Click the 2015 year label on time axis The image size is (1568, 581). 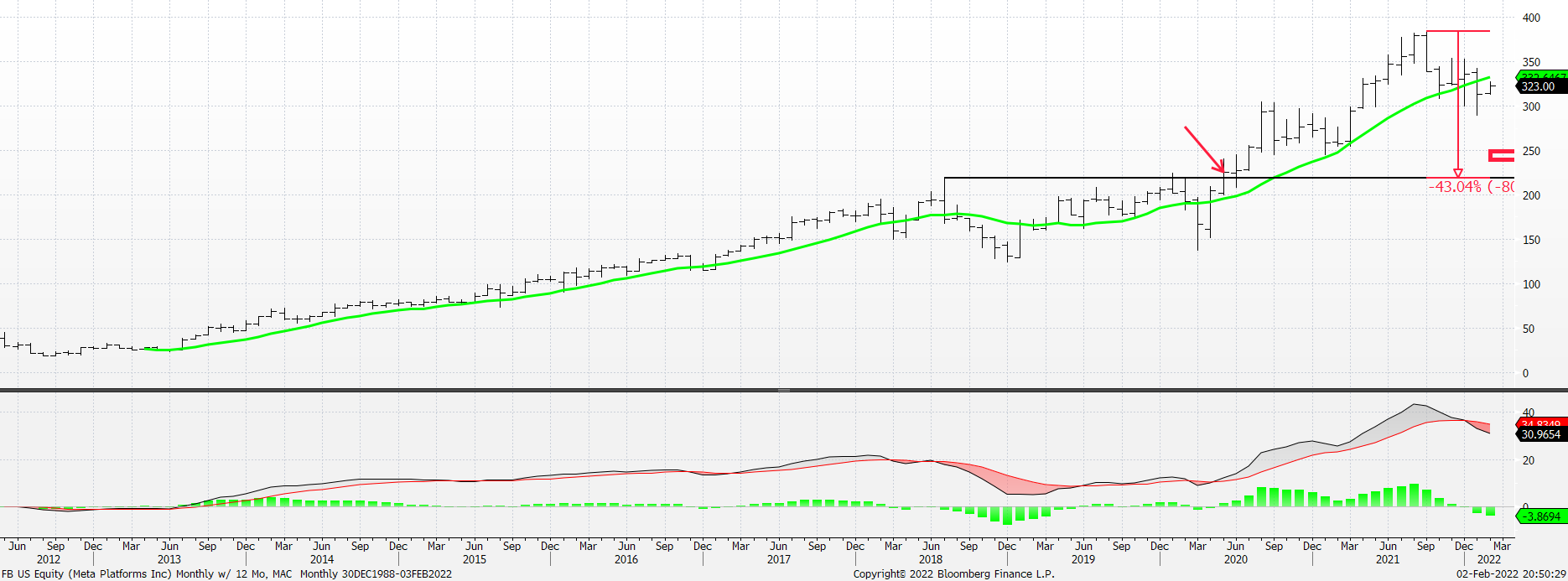click(x=475, y=559)
